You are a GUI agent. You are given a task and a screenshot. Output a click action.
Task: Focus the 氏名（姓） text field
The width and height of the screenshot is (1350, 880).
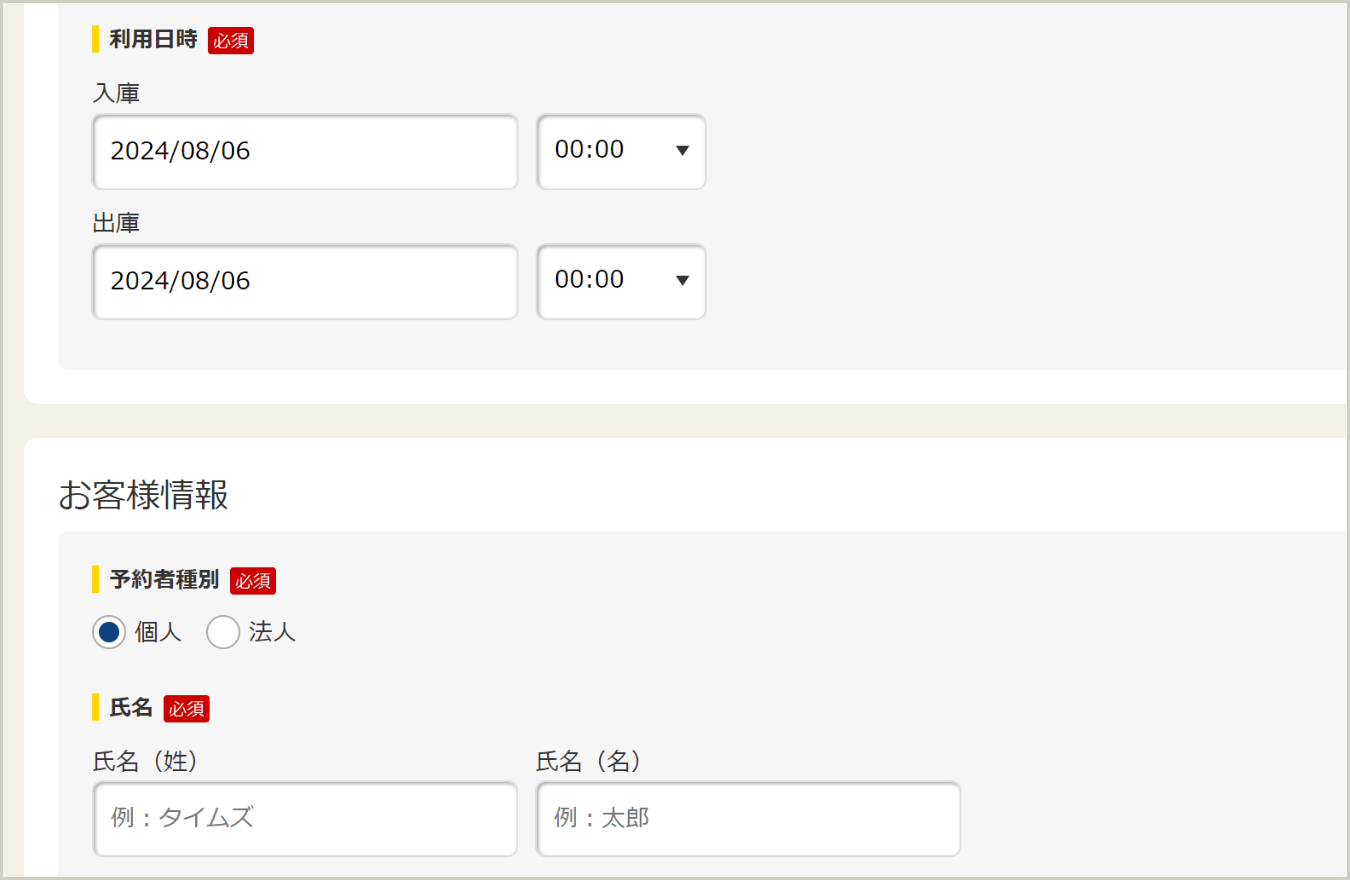[x=305, y=819]
